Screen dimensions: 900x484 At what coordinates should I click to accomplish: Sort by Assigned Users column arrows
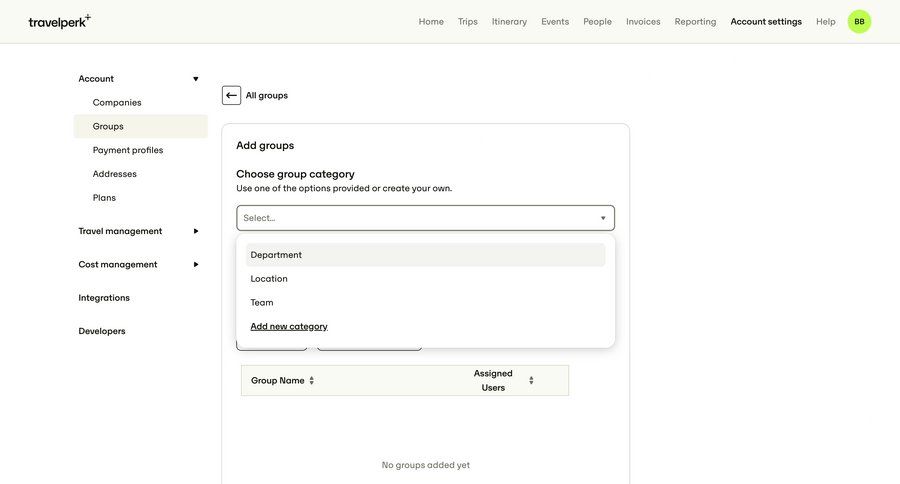pyautogui.click(x=531, y=380)
